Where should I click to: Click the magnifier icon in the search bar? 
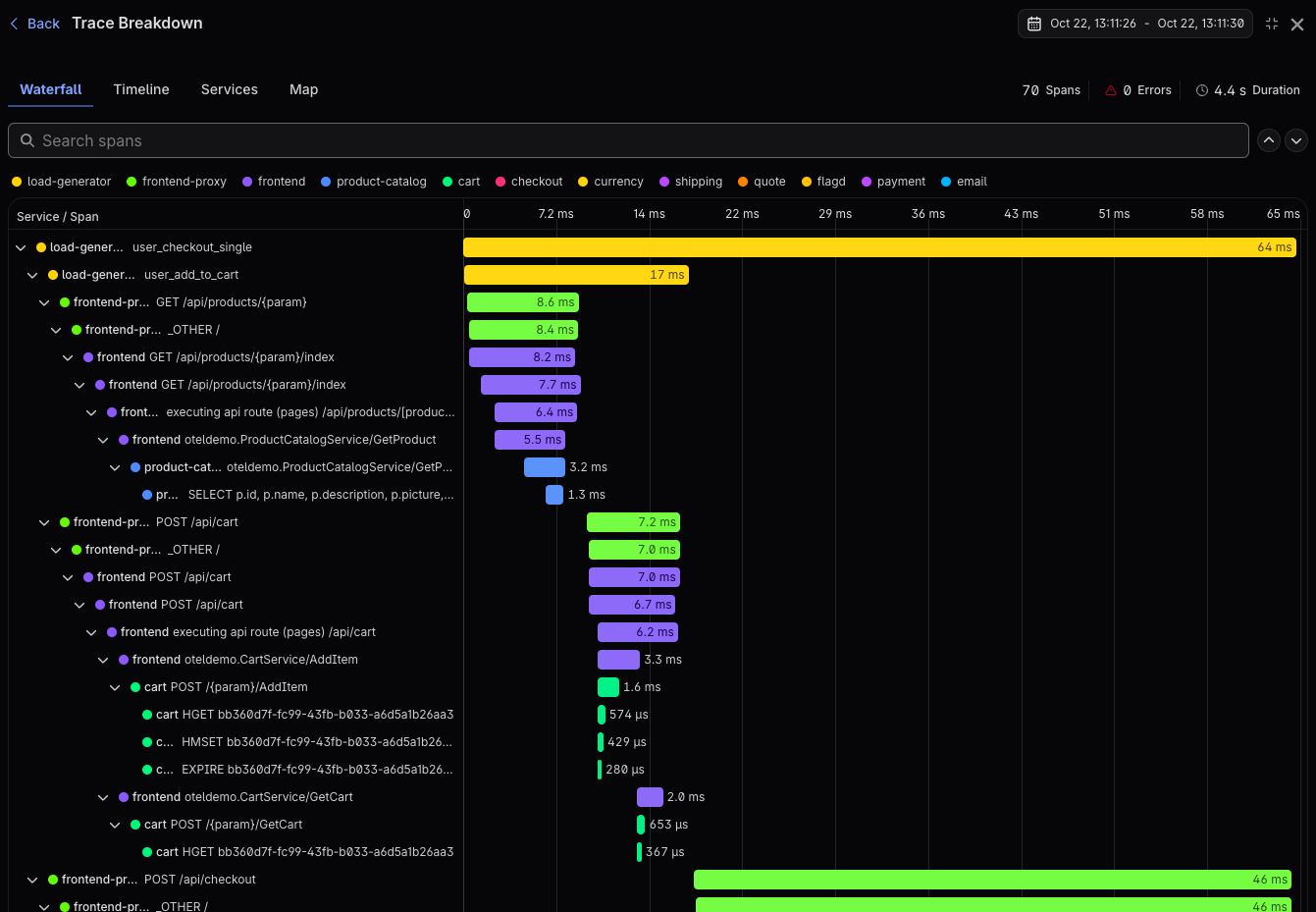[27, 140]
